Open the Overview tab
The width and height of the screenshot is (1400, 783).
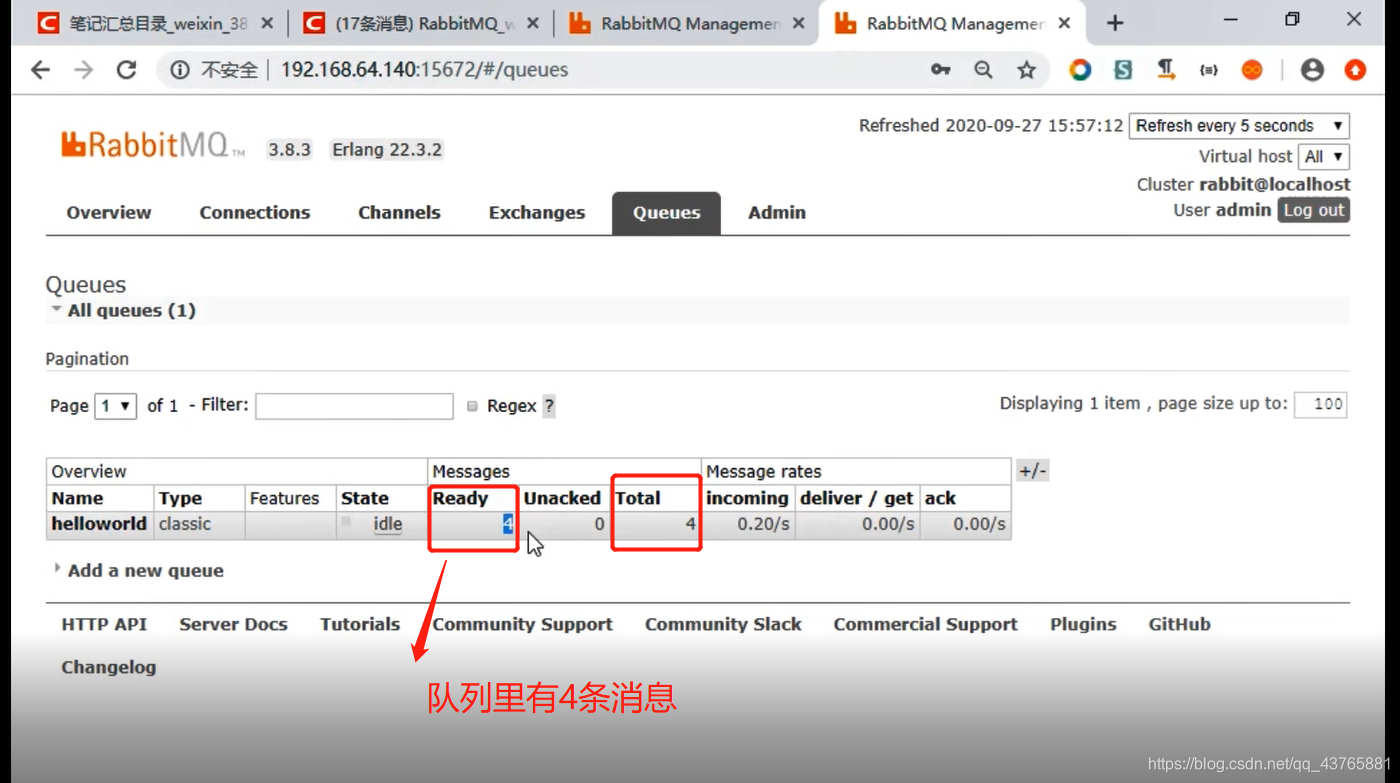pos(109,212)
